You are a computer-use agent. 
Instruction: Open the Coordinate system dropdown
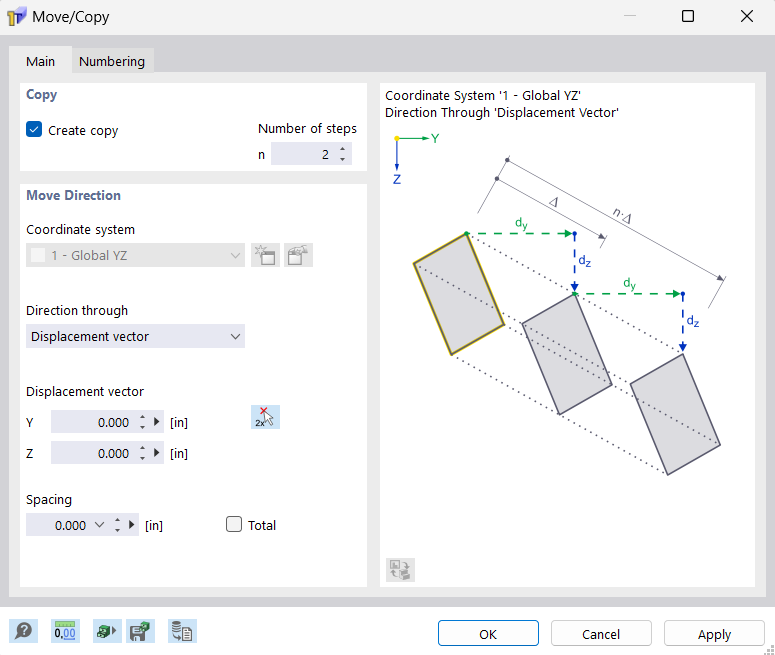click(x=135, y=255)
